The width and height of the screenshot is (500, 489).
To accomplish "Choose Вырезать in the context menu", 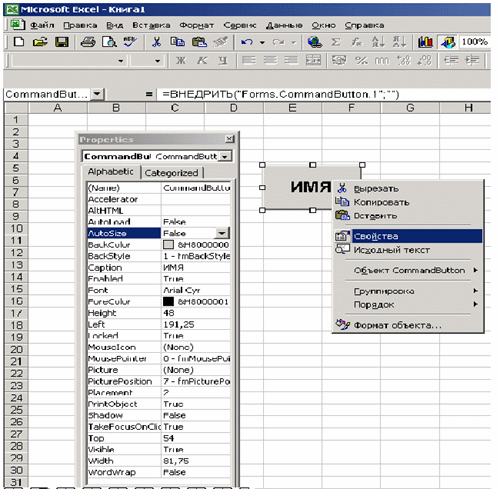I will click(x=409, y=189).
